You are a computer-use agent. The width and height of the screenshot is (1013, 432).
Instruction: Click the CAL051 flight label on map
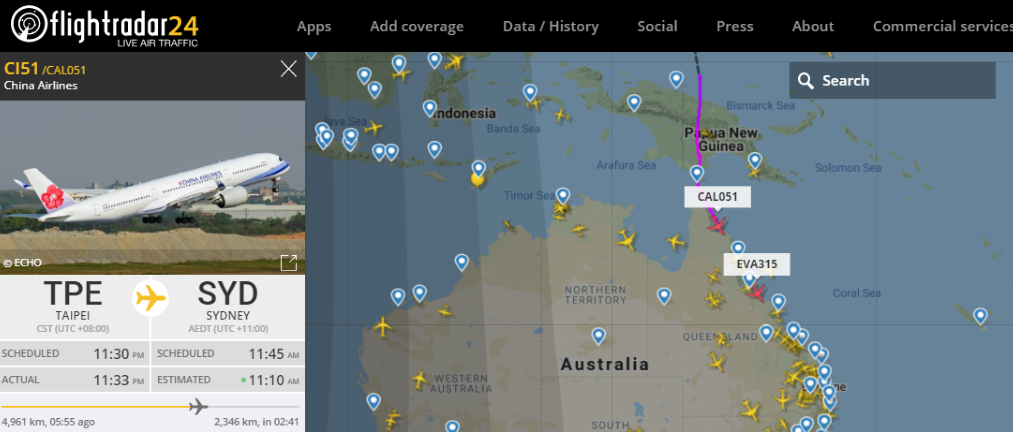[x=717, y=197]
